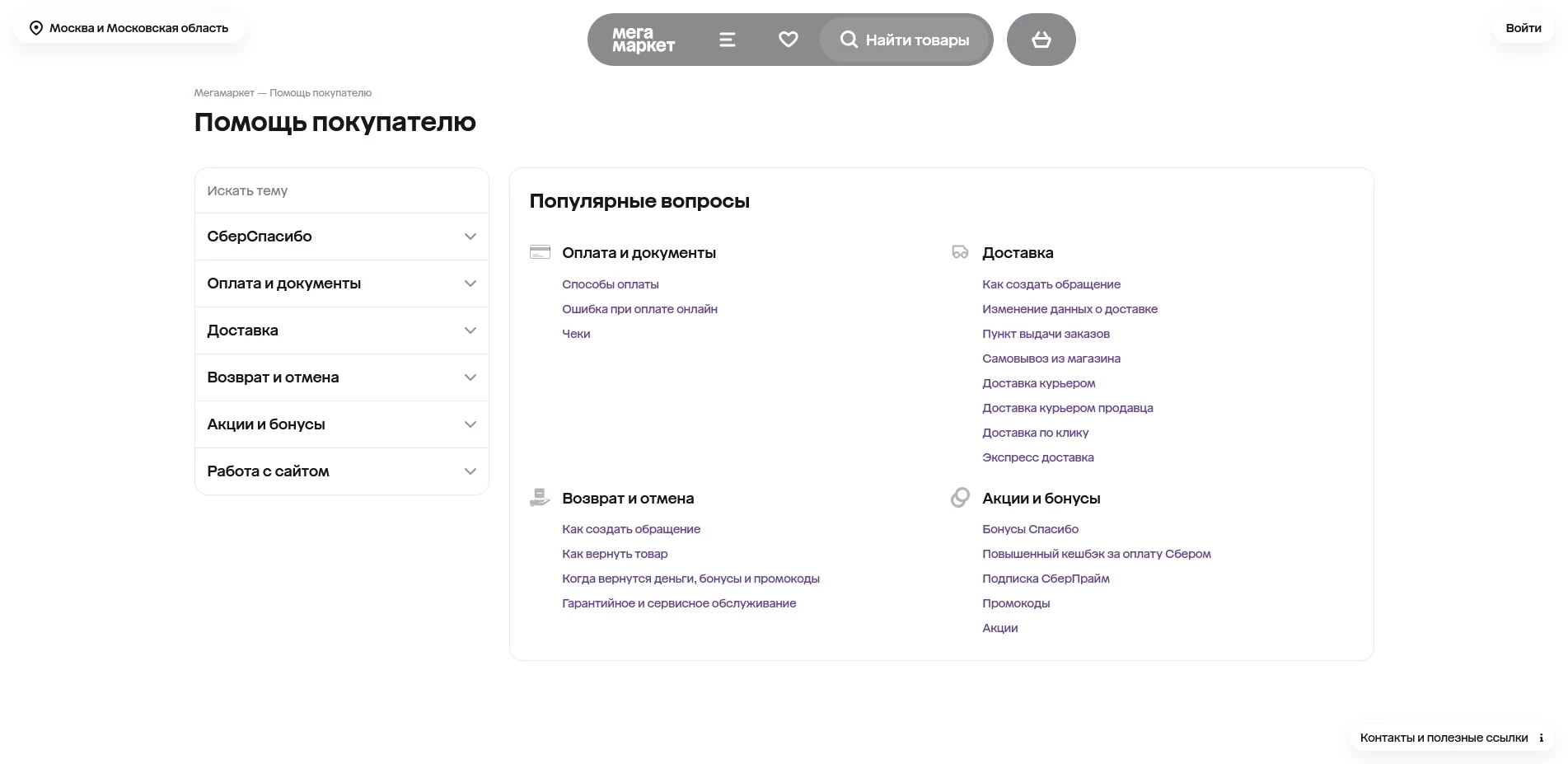Click the search magnifier icon
Viewport: 1568px width, 764px height.
point(849,39)
